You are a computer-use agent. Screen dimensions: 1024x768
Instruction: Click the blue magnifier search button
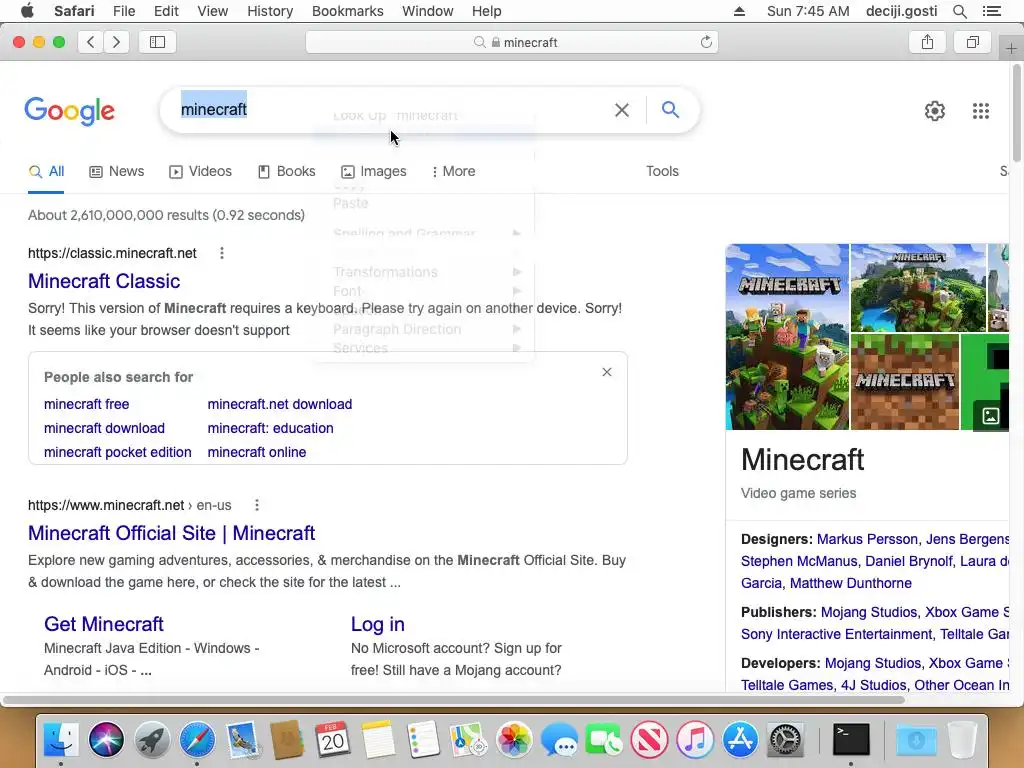[x=670, y=109]
